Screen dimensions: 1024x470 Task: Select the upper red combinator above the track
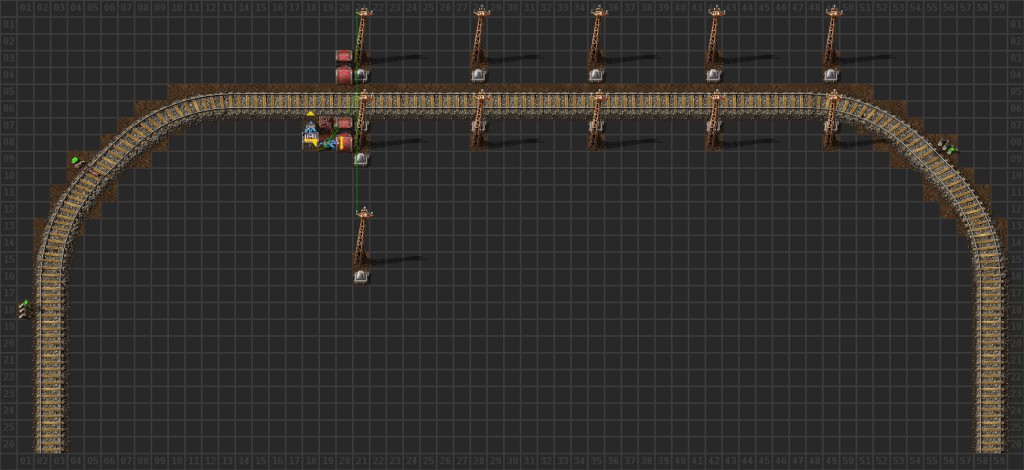click(344, 56)
